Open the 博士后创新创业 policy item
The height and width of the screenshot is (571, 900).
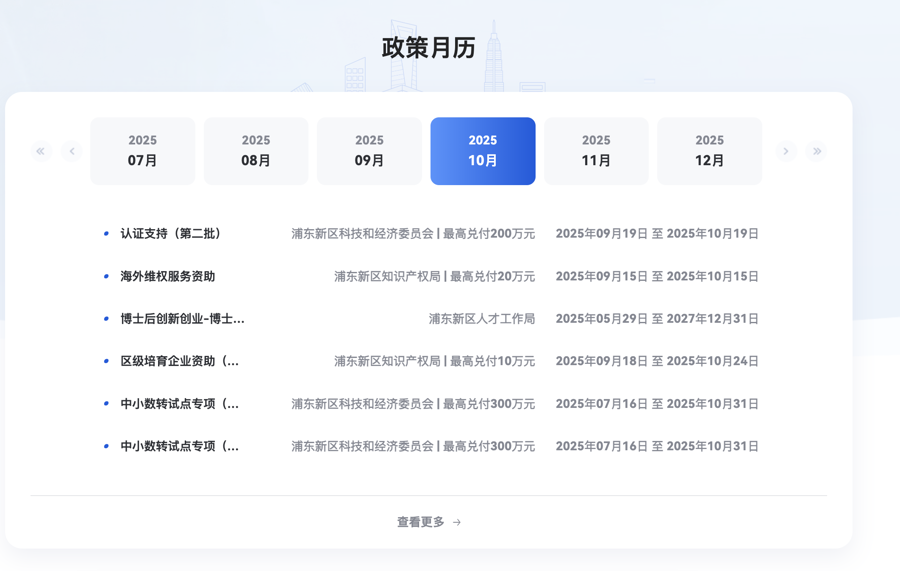[x=182, y=319]
